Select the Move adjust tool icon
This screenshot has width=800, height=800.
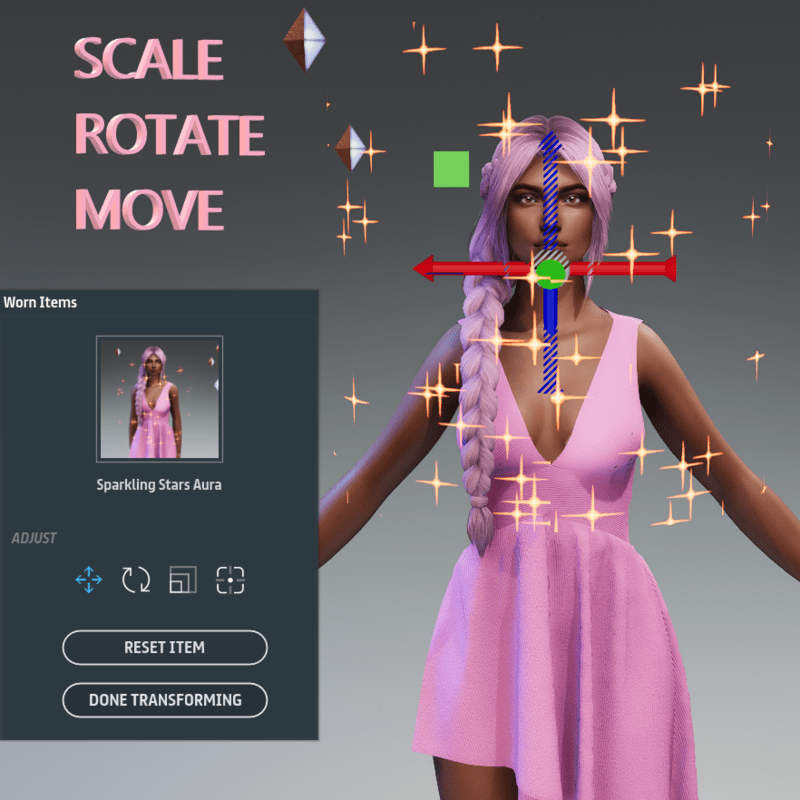pos(89,579)
